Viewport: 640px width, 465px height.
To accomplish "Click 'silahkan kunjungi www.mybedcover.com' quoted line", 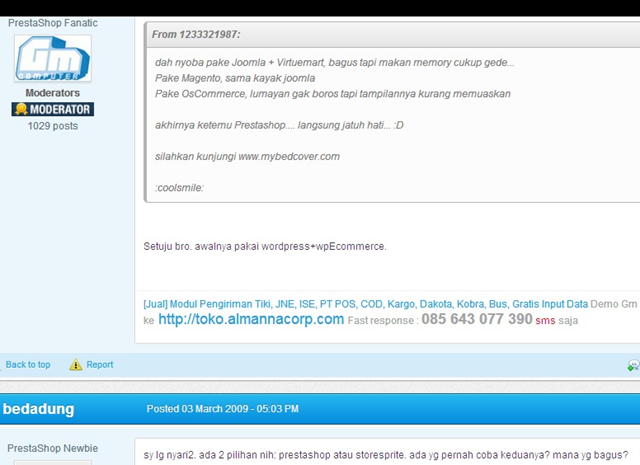I will [247, 156].
